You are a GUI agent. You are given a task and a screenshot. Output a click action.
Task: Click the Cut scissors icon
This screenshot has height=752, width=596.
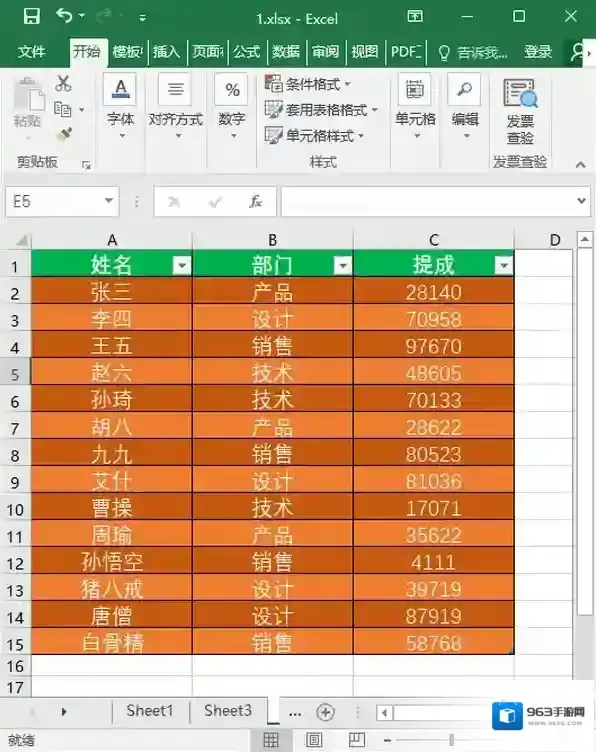coord(63,83)
